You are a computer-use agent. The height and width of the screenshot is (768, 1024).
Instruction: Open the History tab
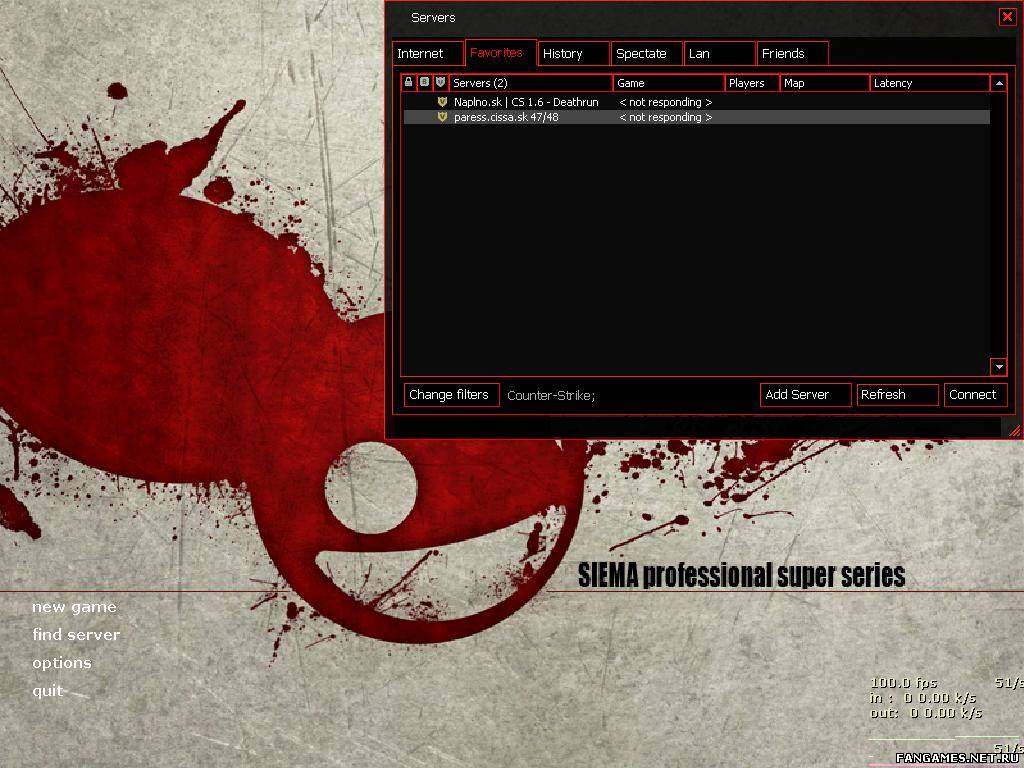pyautogui.click(x=574, y=54)
